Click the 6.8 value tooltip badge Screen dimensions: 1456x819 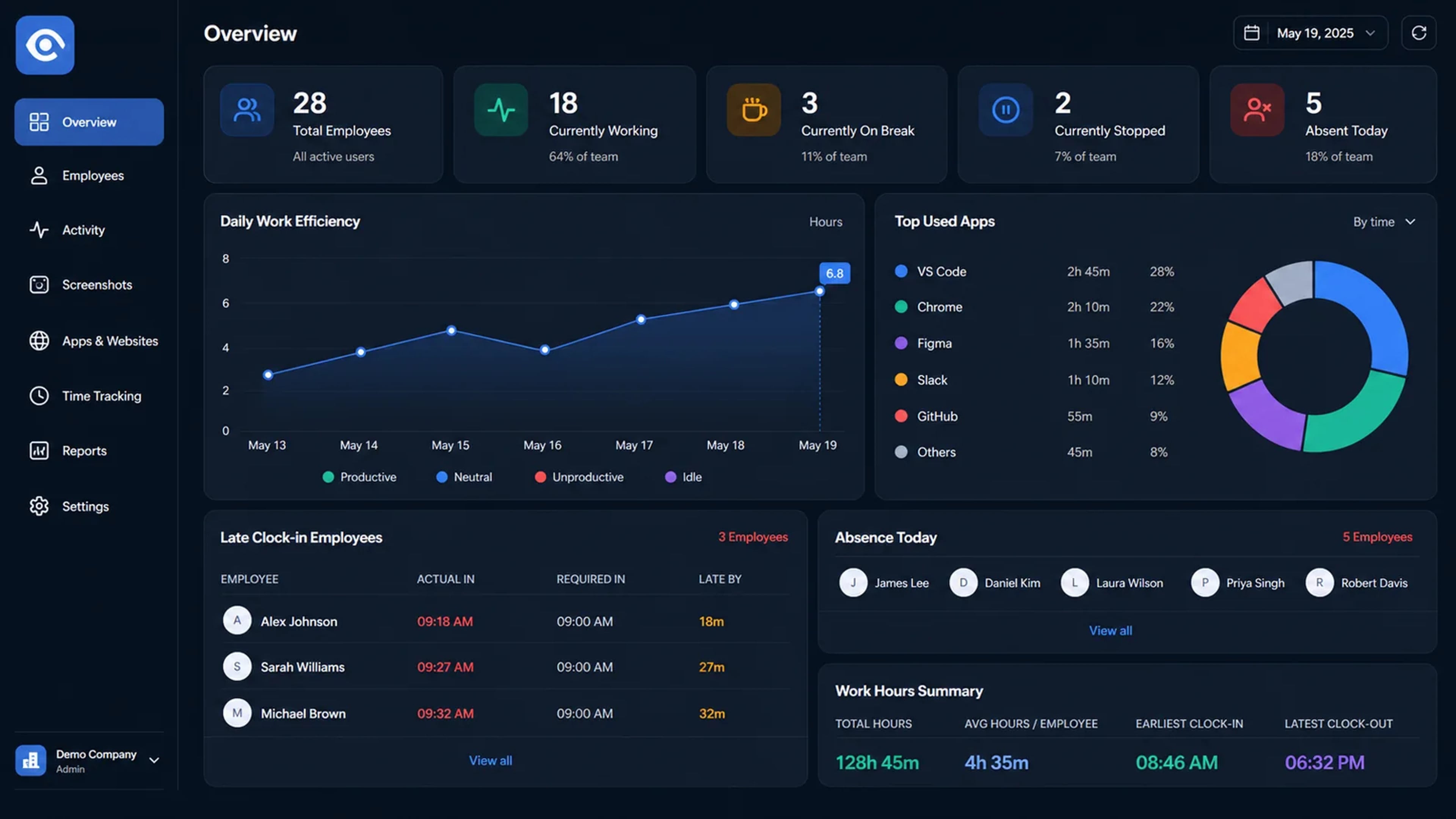834,273
